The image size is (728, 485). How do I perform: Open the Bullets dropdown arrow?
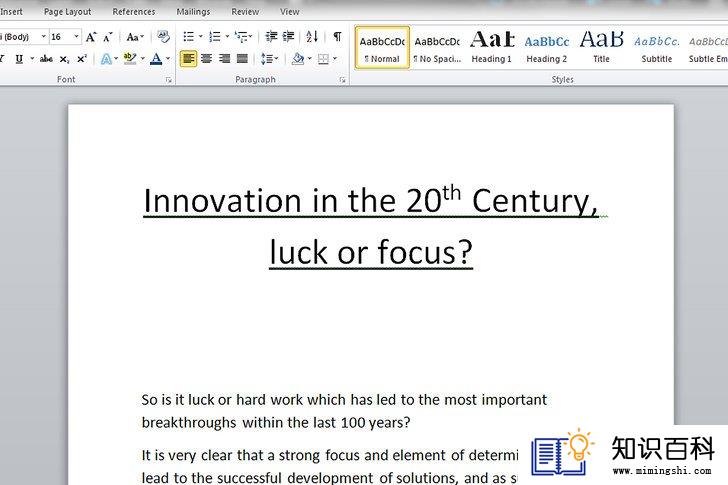click(201, 37)
